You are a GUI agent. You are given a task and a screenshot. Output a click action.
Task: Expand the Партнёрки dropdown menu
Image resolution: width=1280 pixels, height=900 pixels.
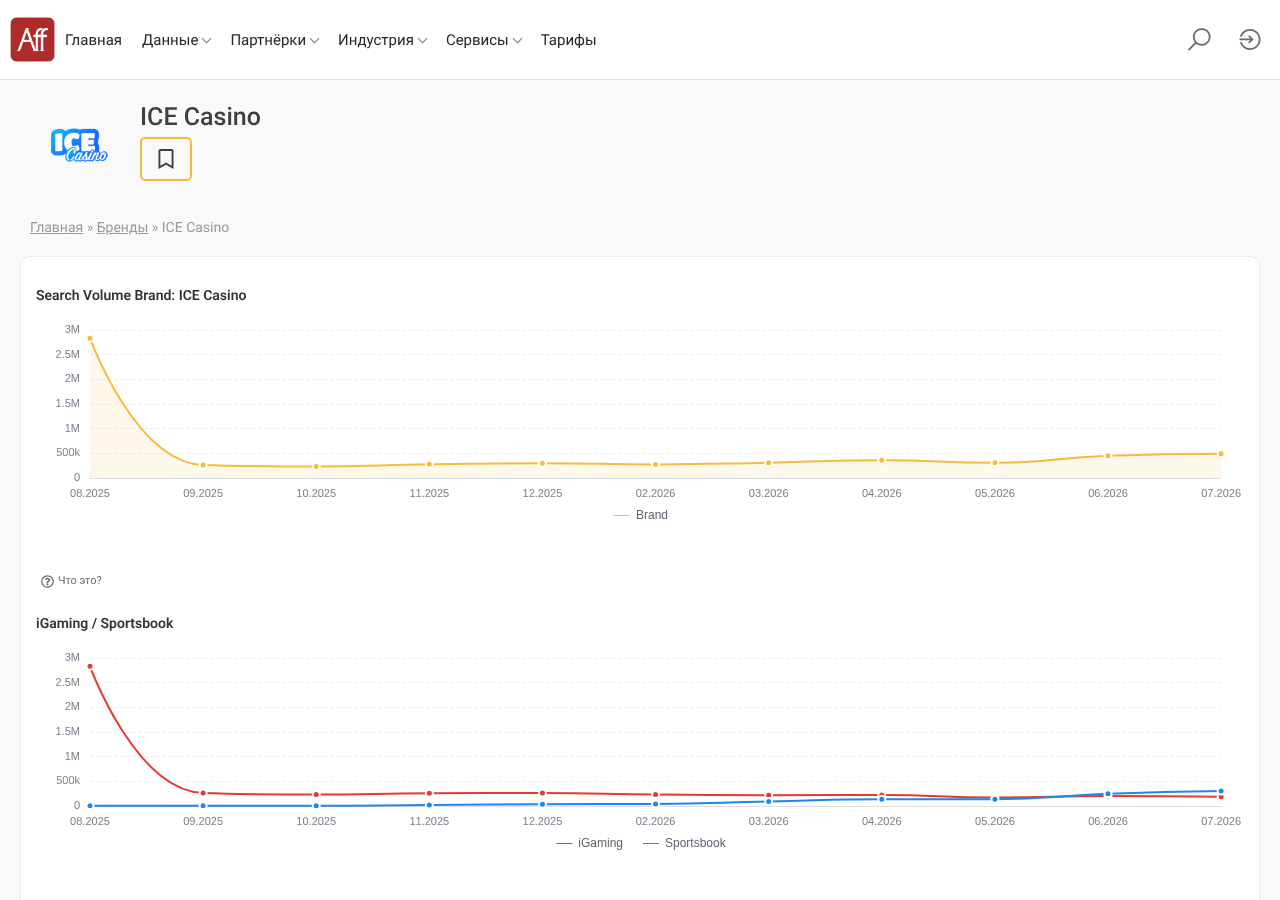pos(275,40)
